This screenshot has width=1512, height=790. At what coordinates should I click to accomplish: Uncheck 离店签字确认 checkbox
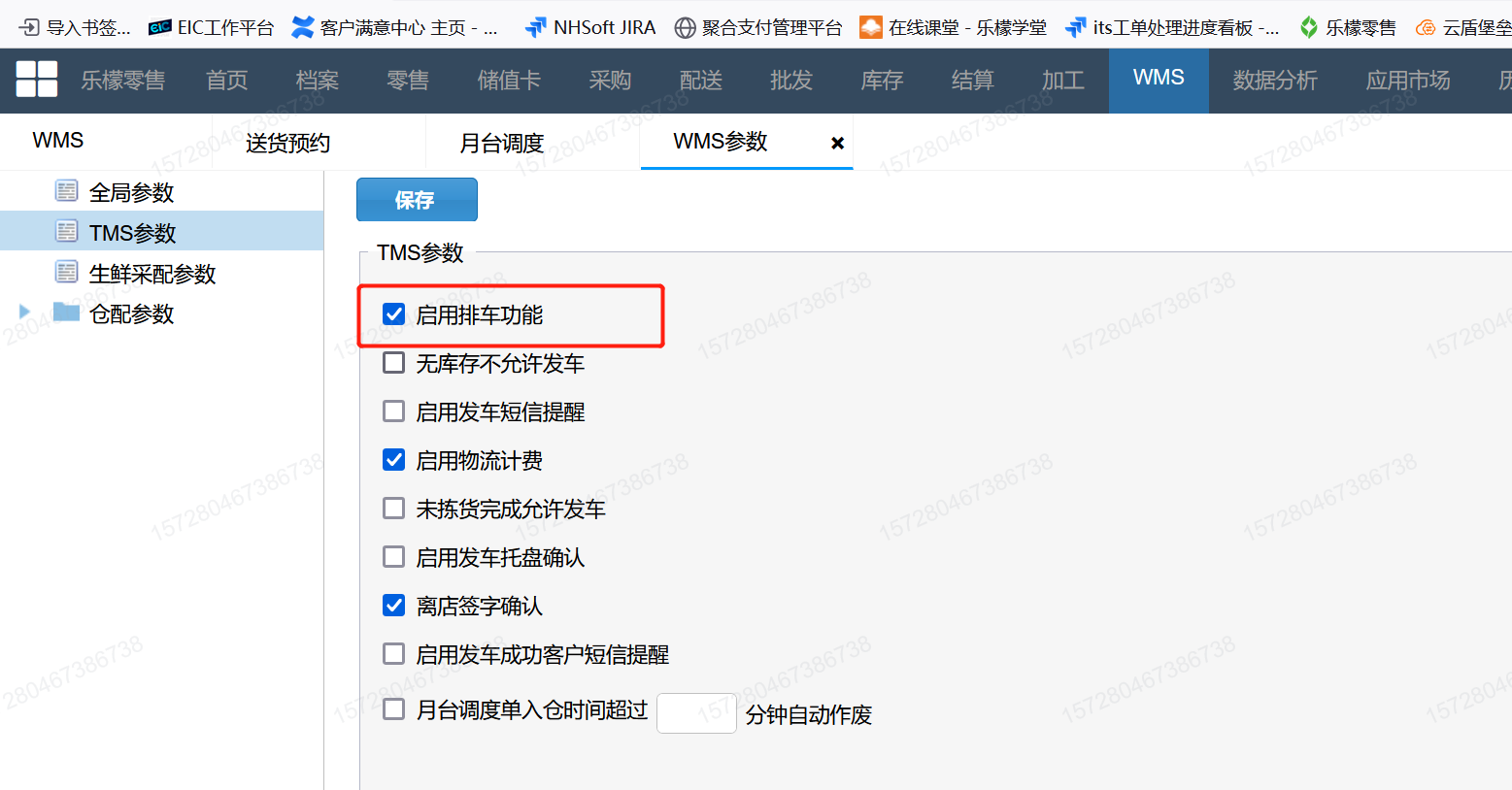[x=393, y=605]
